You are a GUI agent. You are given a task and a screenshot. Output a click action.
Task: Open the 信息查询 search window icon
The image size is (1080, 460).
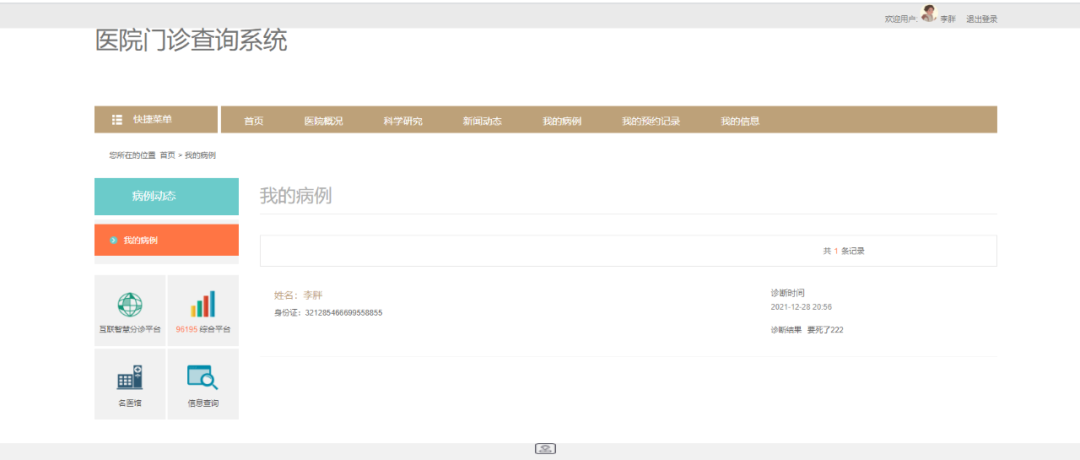pyautogui.click(x=203, y=377)
